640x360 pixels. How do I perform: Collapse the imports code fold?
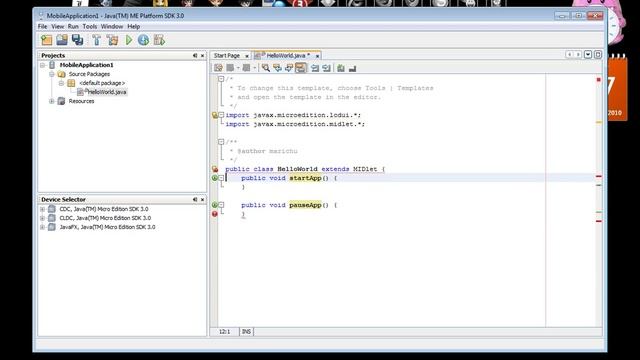point(221,115)
